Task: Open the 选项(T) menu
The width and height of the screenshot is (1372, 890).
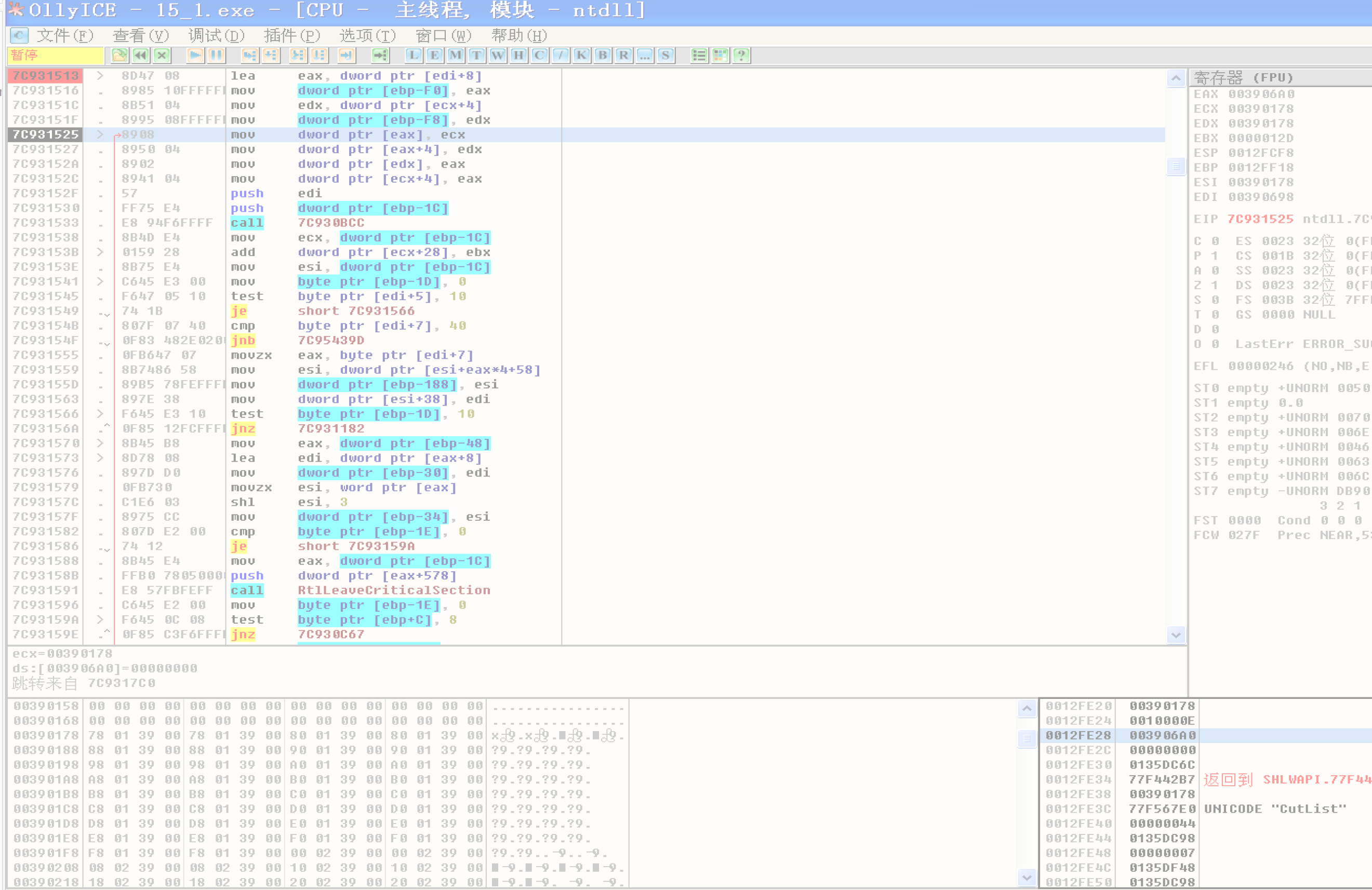Action: (x=368, y=36)
